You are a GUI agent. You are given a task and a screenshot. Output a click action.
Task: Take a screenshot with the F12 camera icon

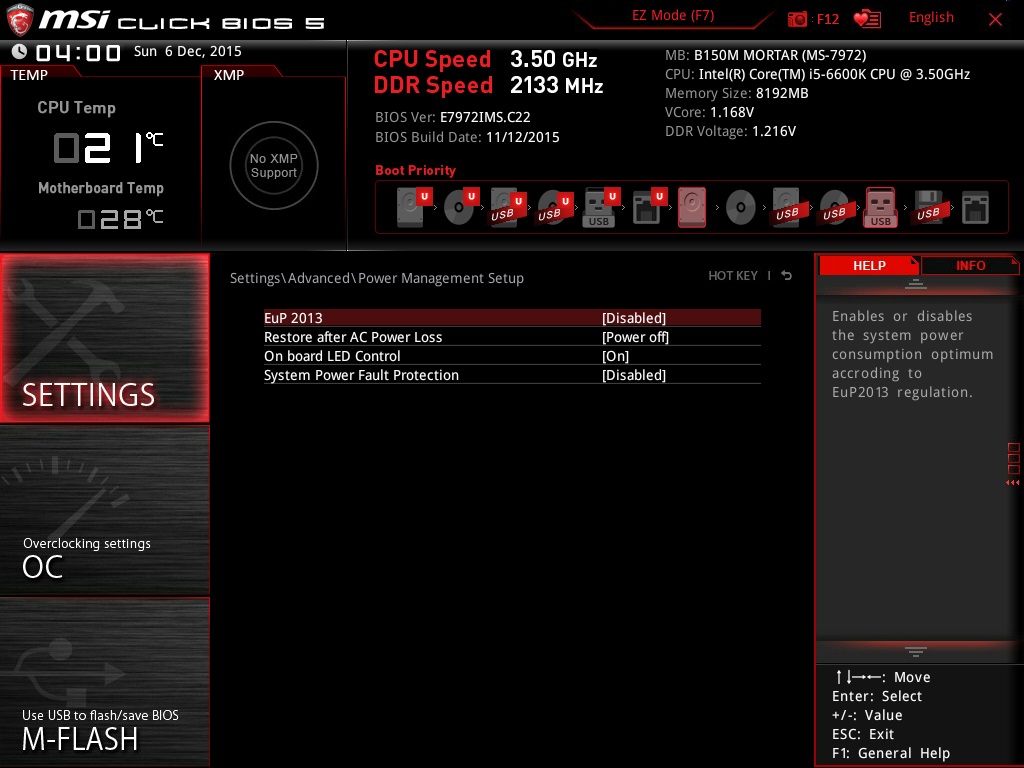[x=797, y=19]
